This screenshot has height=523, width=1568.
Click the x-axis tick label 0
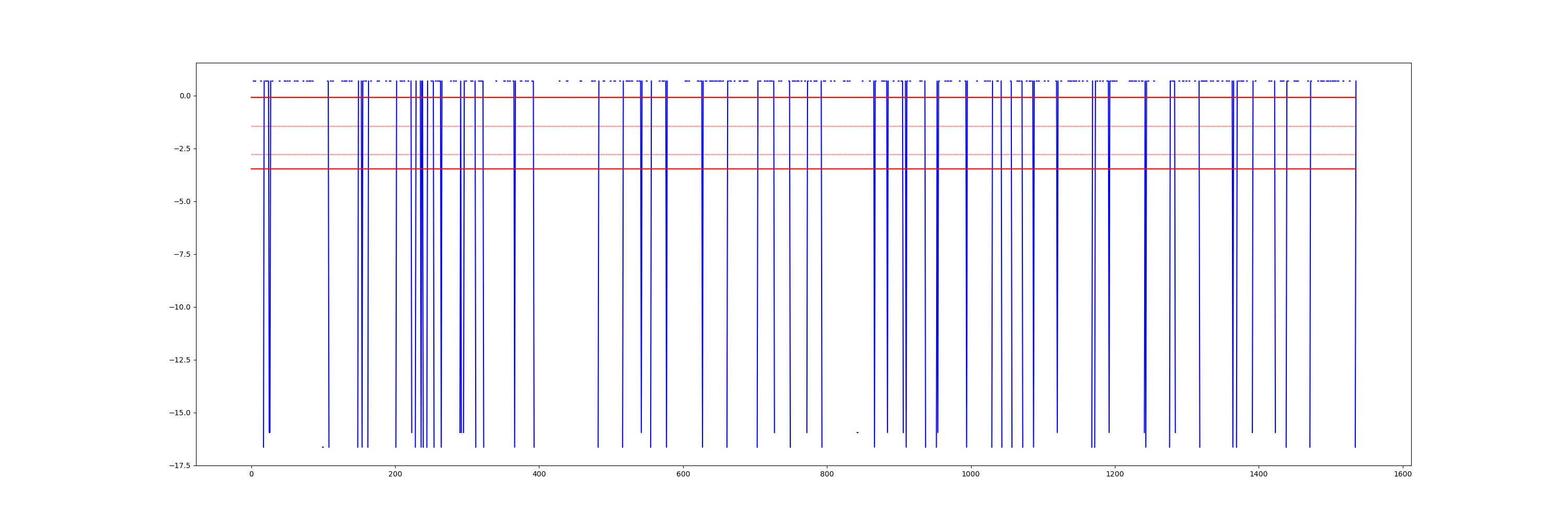pos(251,474)
